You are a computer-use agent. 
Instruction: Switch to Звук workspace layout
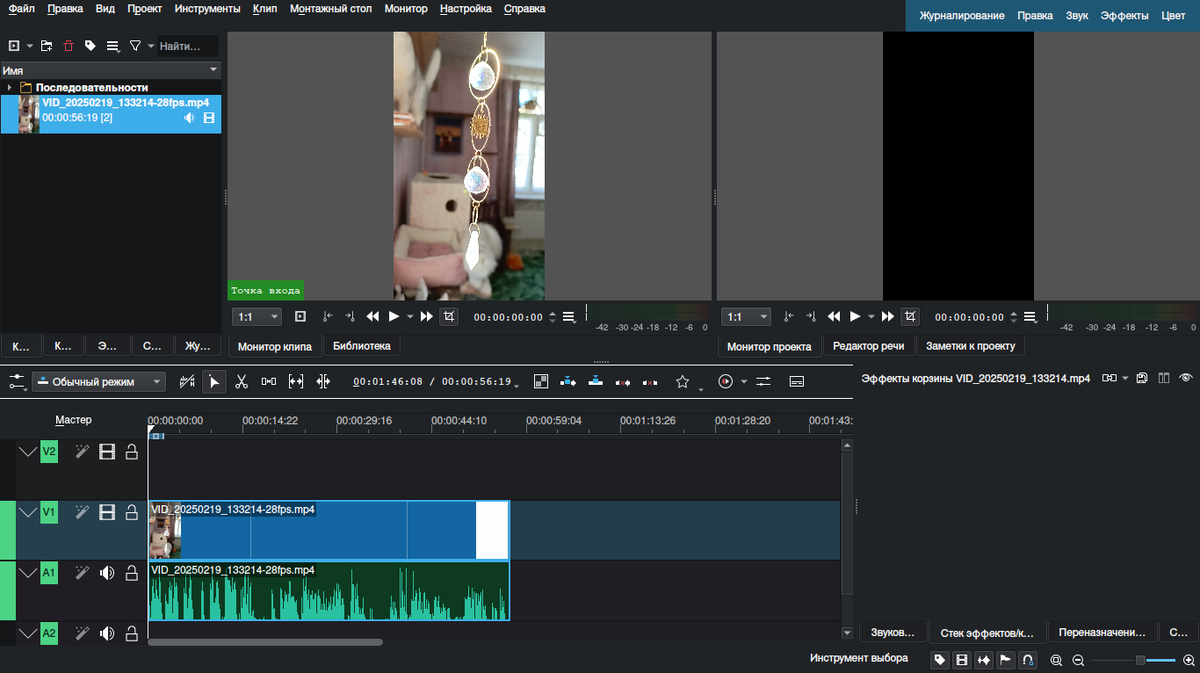(1077, 15)
